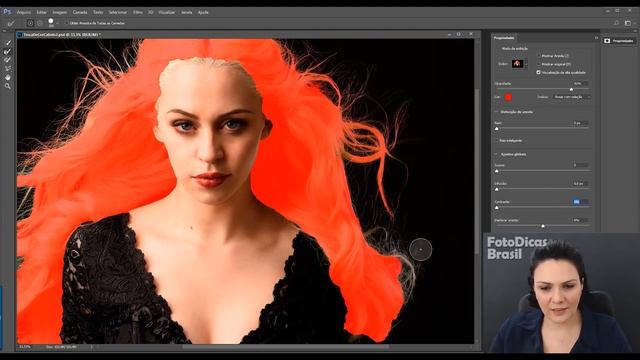Toggle the Raio inteligente checkbox
Screen dimensions: 640x360
click(x=497, y=140)
